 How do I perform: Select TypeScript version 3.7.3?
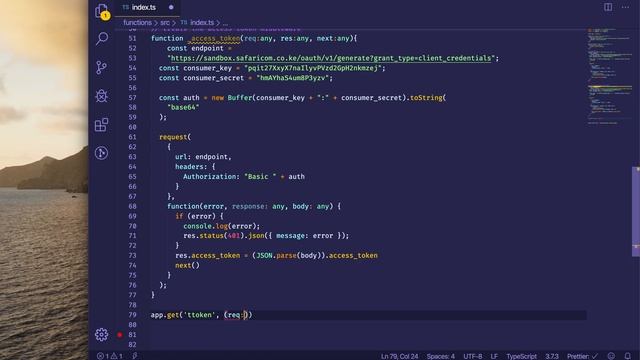[x=552, y=356]
